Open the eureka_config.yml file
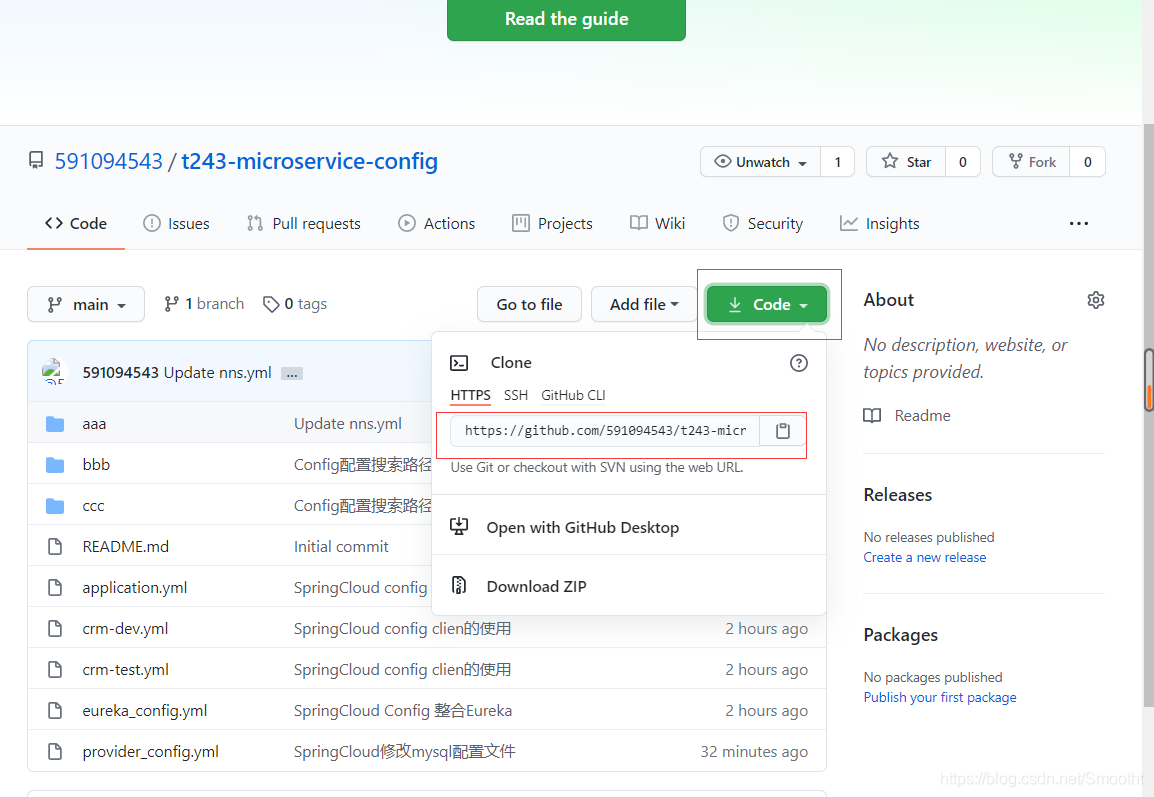 coord(145,711)
